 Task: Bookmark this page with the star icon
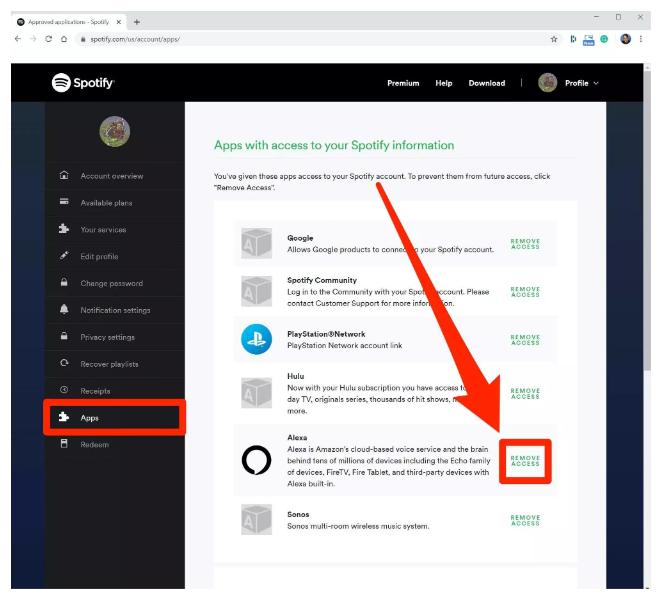pyautogui.click(x=554, y=39)
